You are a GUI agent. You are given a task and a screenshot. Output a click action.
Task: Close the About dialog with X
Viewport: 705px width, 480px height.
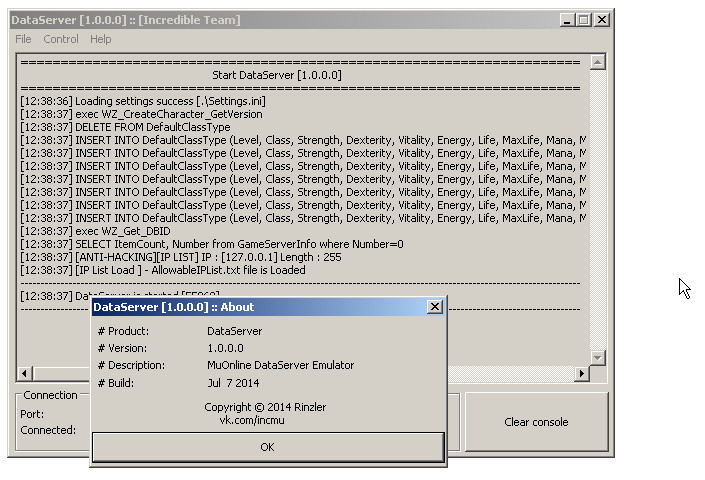coord(435,307)
